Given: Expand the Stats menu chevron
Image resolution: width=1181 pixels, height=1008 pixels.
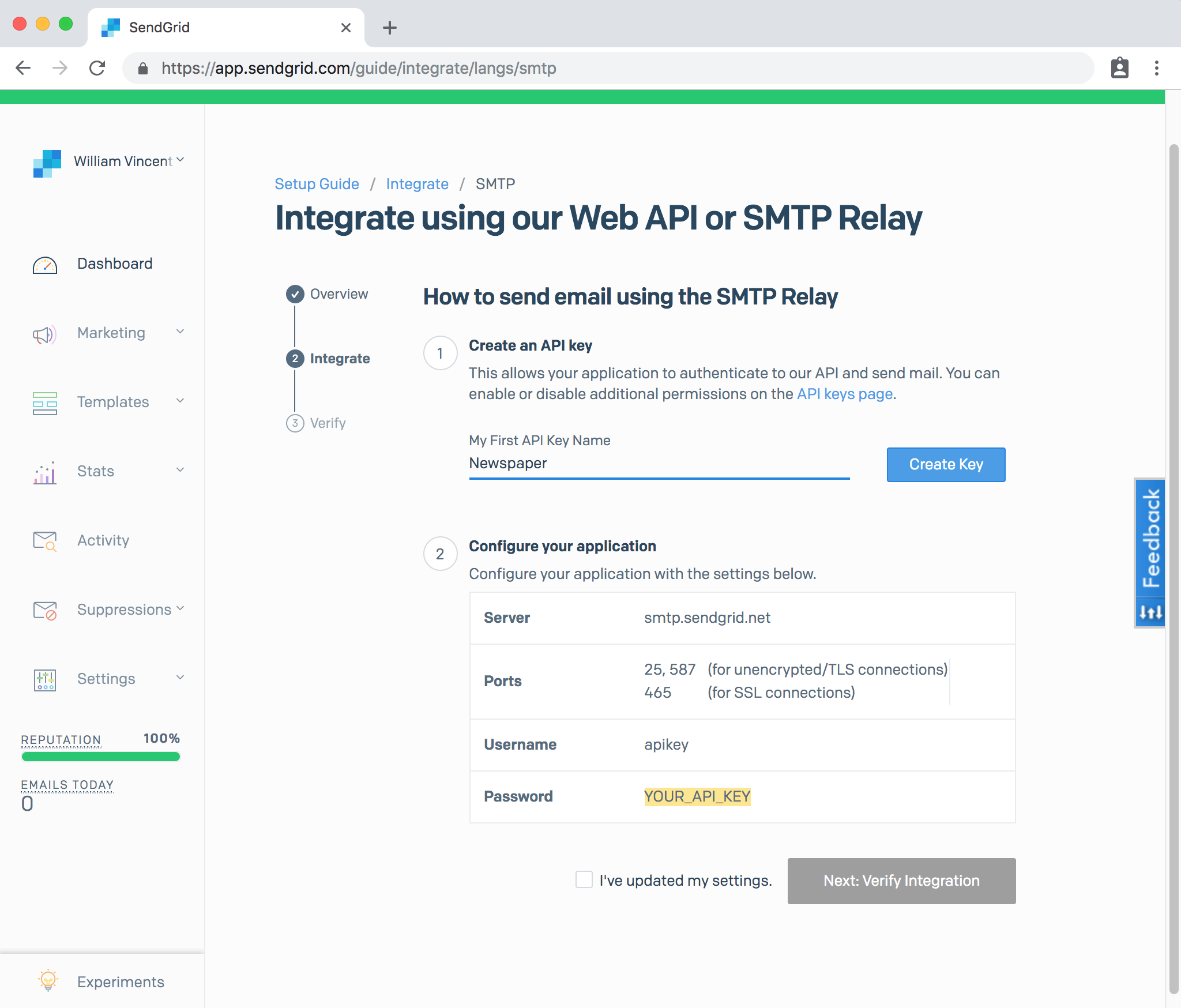Looking at the screenshot, I should tap(180, 470).
